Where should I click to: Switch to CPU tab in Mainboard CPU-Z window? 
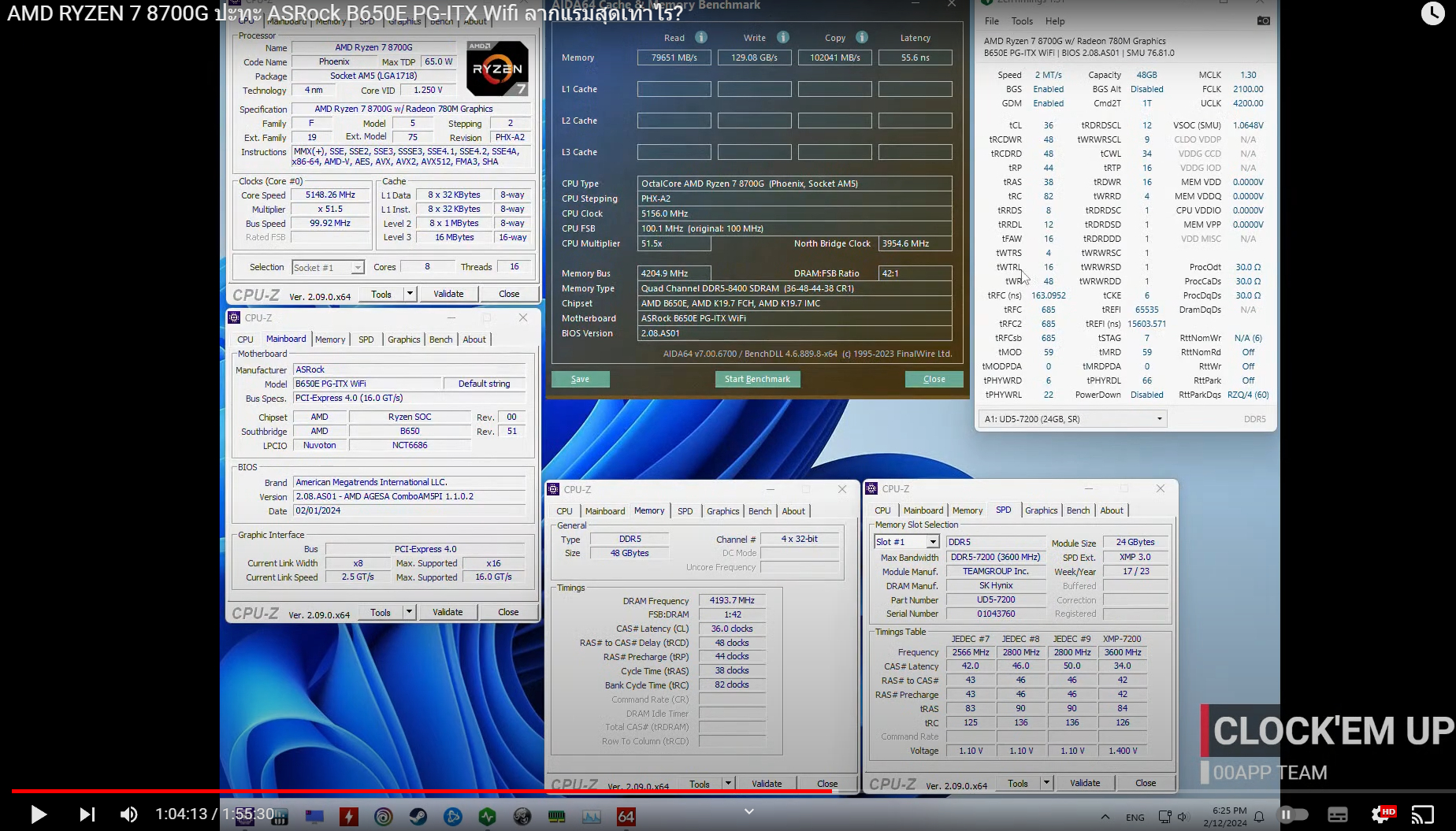point(246,339)
